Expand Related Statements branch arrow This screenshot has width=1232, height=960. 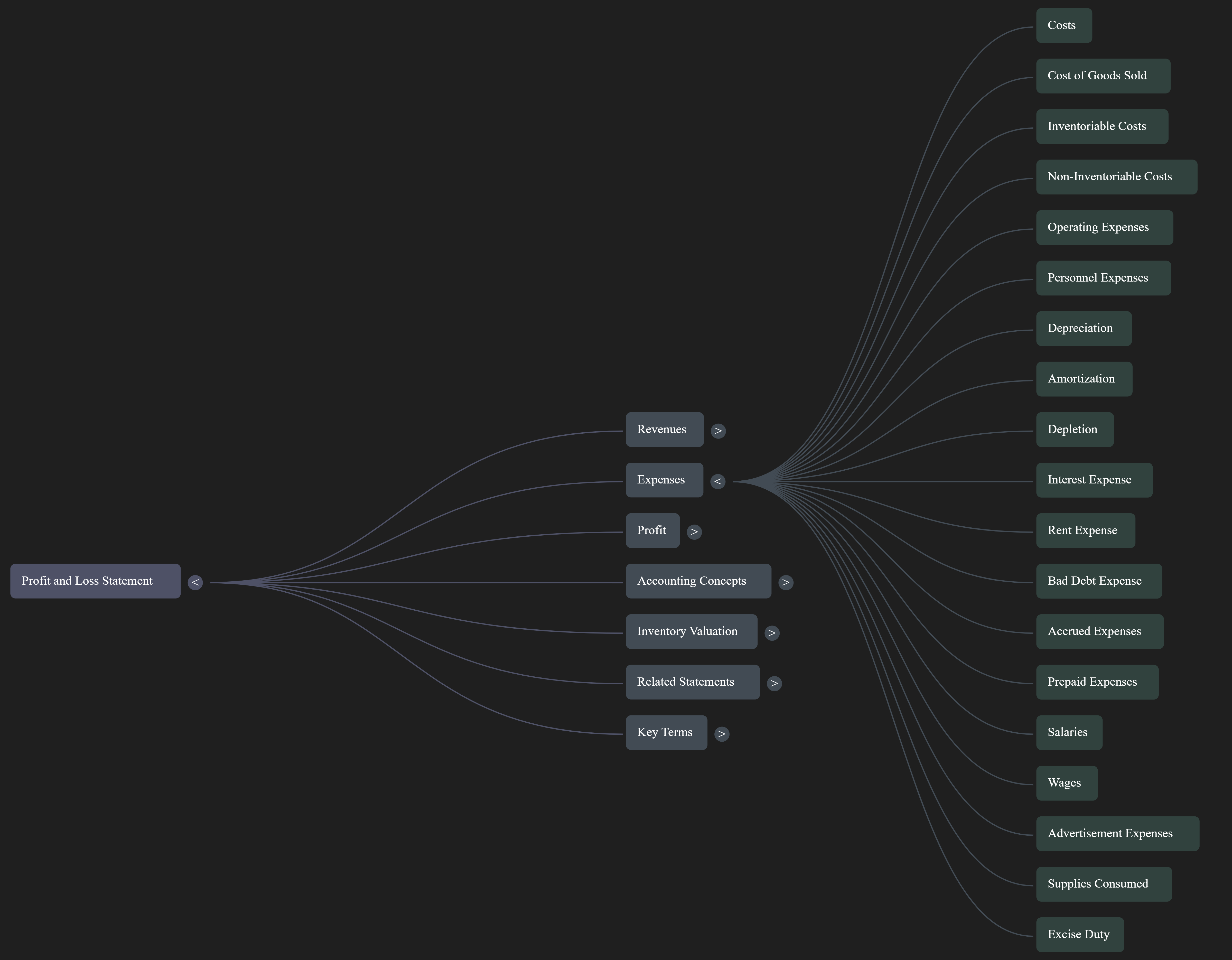pos(774,683)
